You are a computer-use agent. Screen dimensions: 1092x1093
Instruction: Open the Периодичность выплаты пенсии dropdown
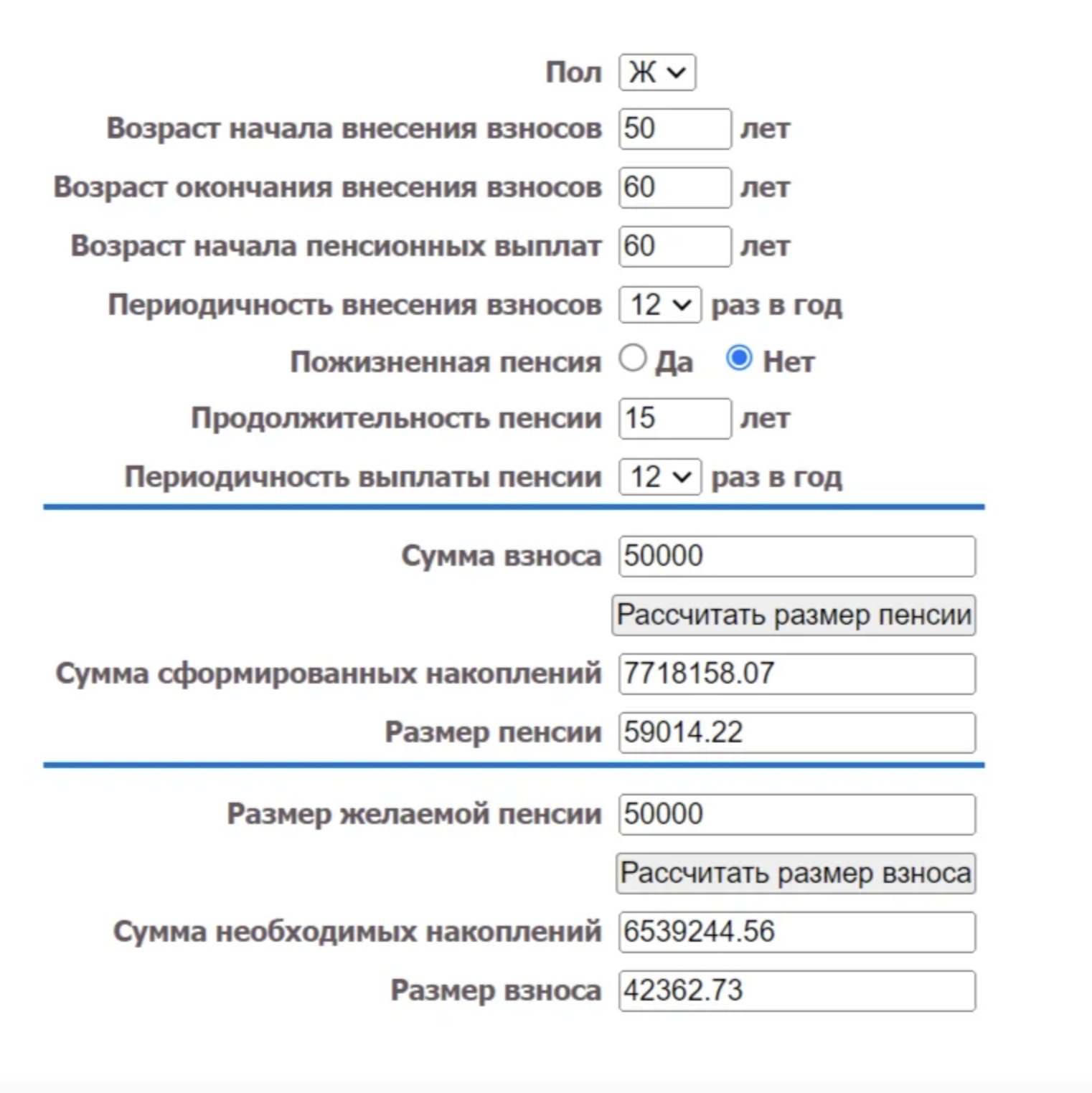coord(659,475)
